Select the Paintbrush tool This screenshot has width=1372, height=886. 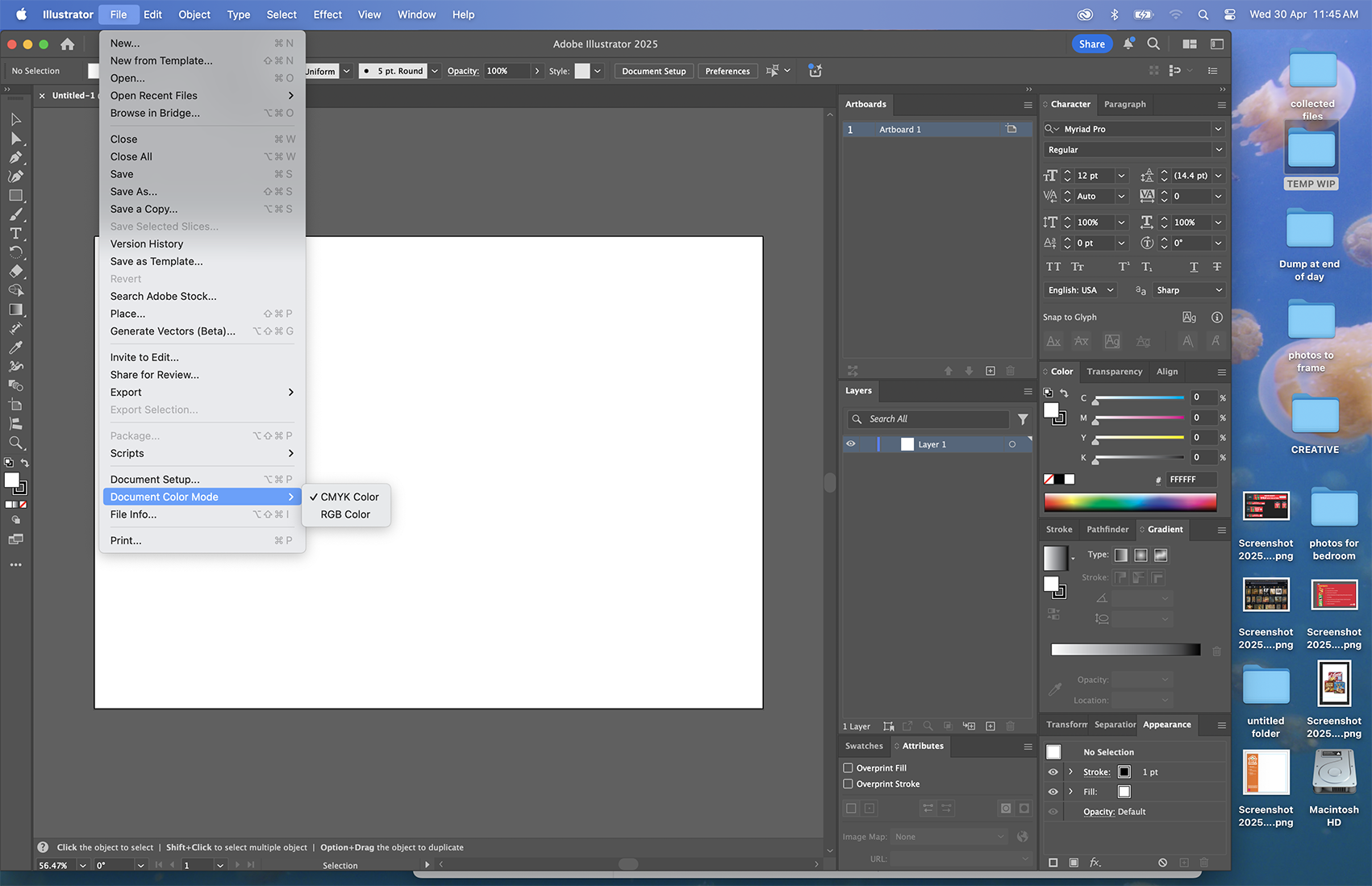[16, 214]
